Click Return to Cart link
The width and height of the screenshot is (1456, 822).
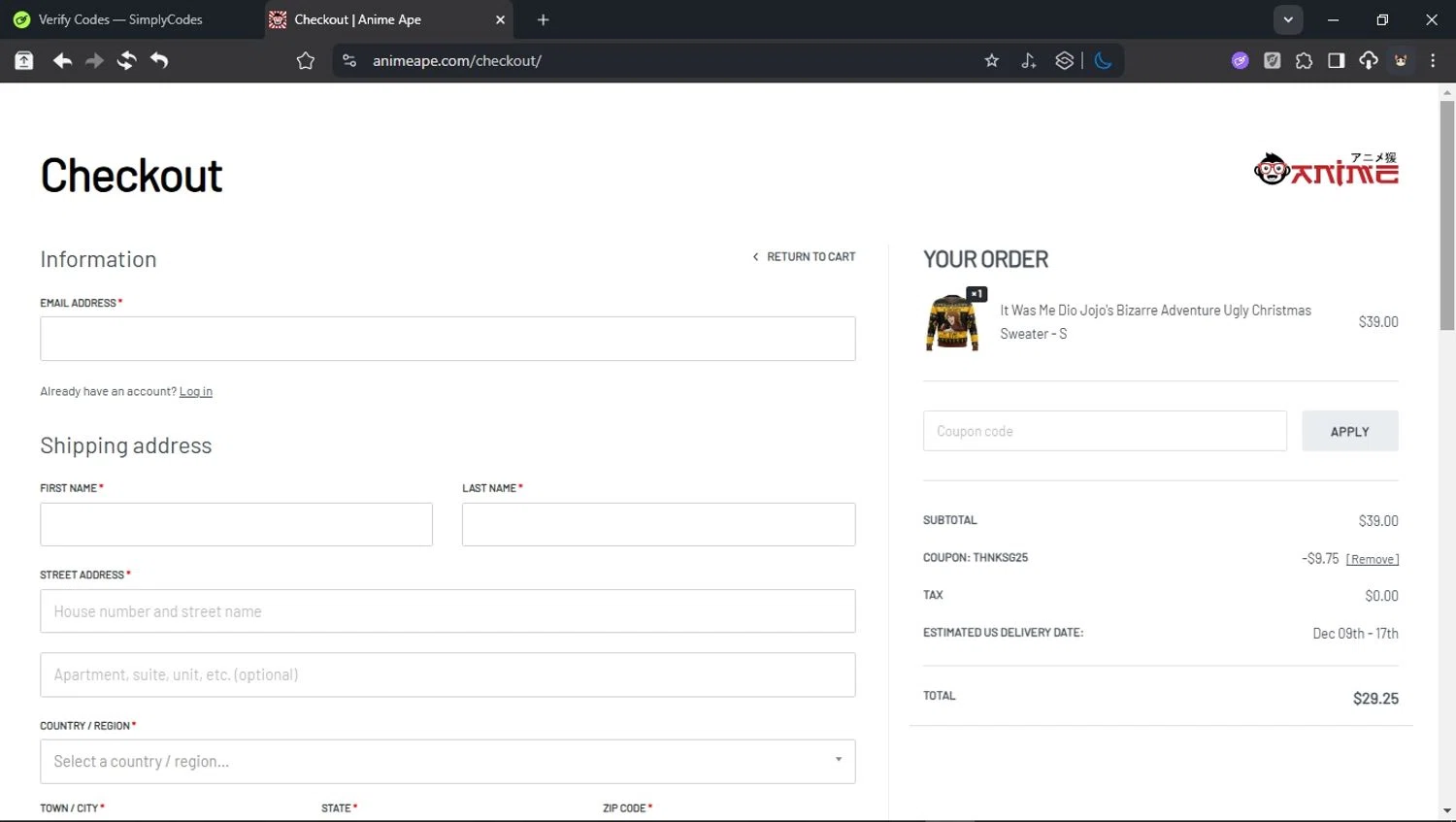click(x=805, y=256)
